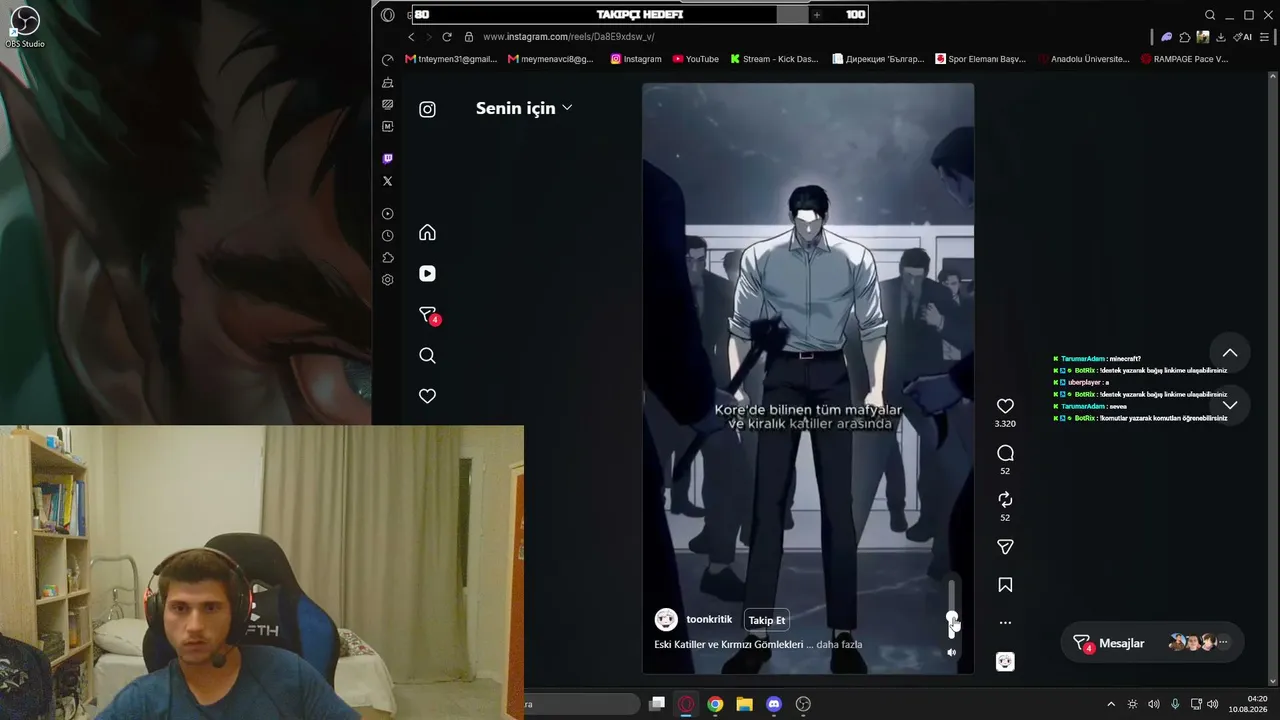This screenshot has width=1280, height=720.
Task: Save the reel with the bookmark icon
Action: 1005,585
